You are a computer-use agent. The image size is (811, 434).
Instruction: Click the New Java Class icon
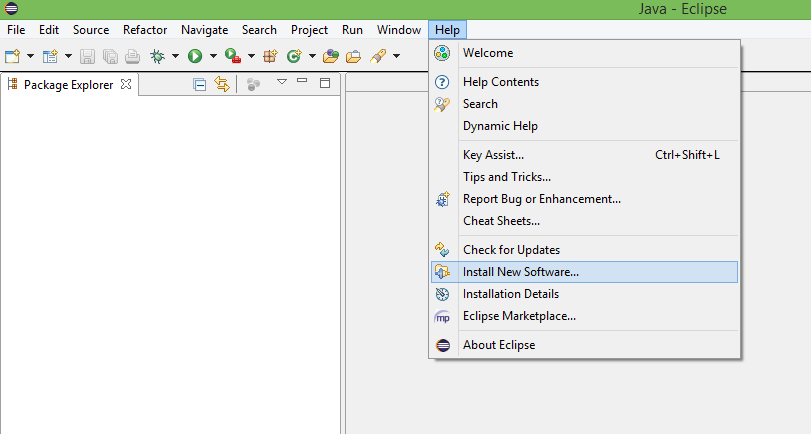click(x=294, y=56)
